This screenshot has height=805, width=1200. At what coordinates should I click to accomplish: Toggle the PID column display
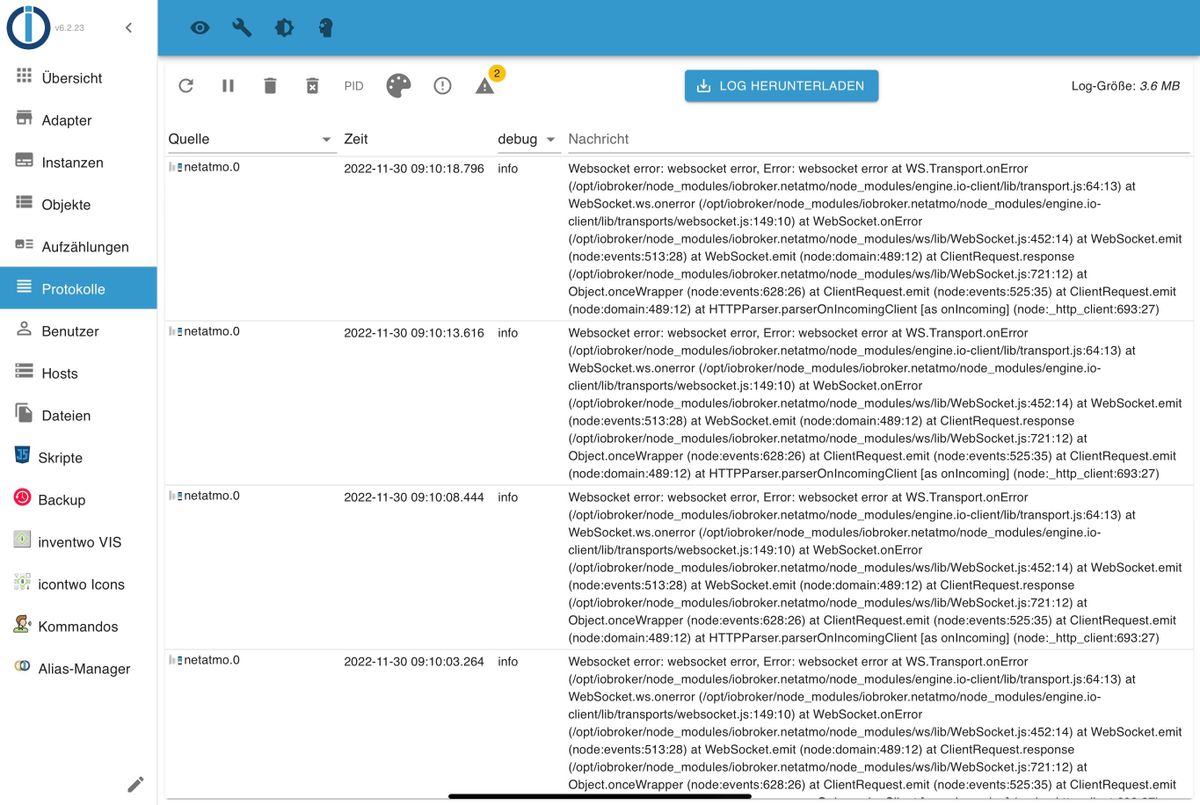tap(354, 86)
